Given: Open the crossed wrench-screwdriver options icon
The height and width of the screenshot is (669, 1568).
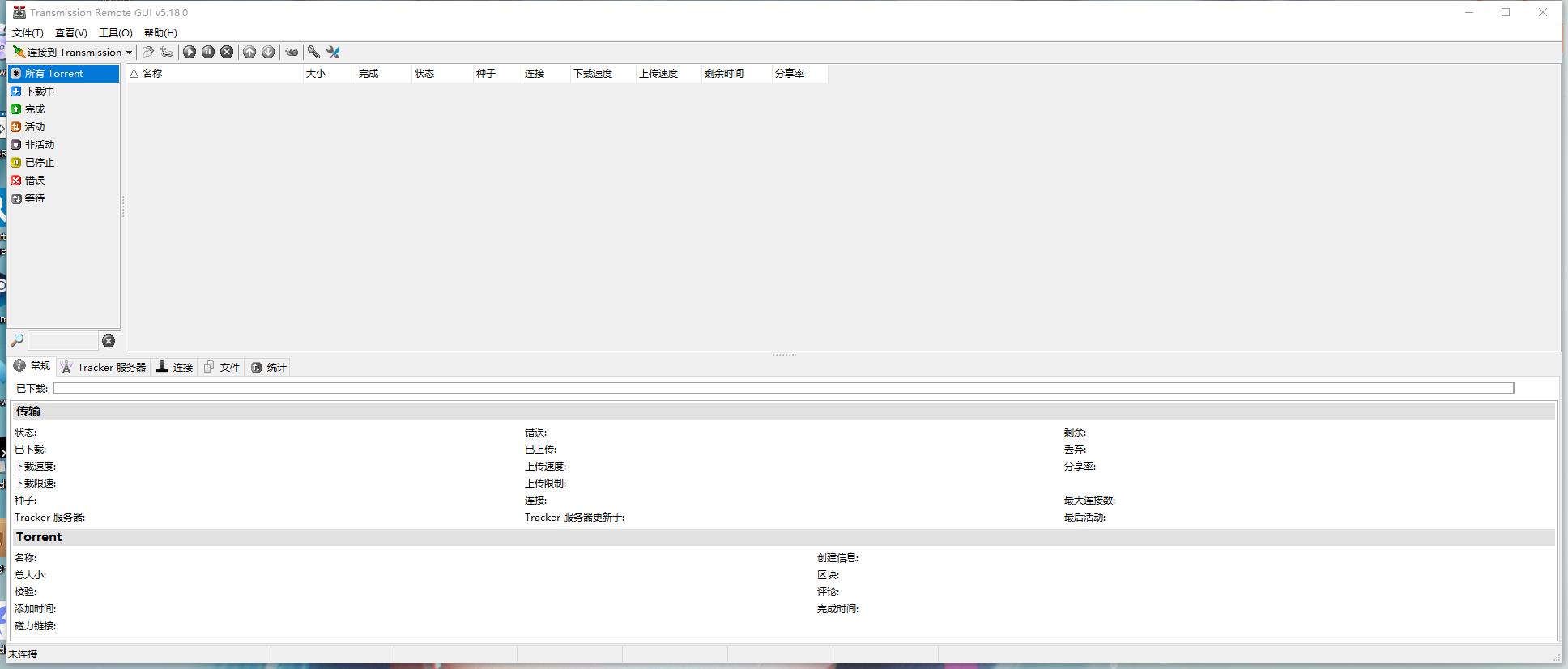Looking at the screenshot, I should 333,52.
